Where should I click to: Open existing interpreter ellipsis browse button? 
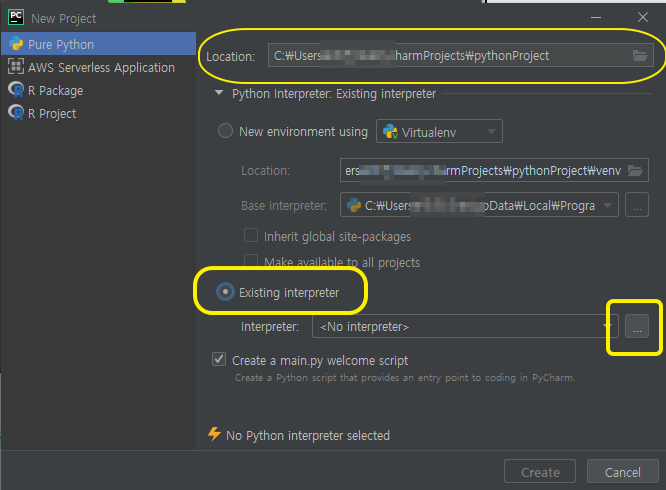(637, 326)
